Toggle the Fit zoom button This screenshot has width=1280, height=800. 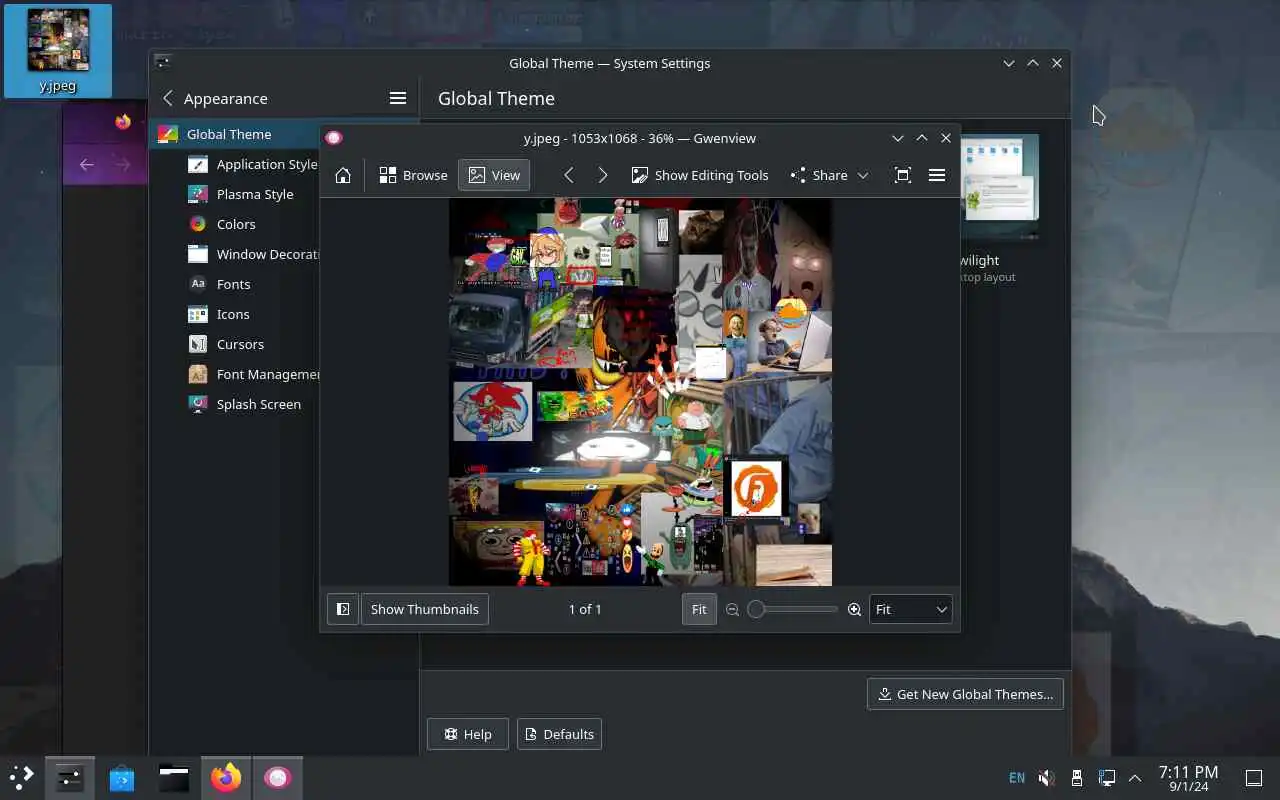pyautogui.click(x=699, y=609)
